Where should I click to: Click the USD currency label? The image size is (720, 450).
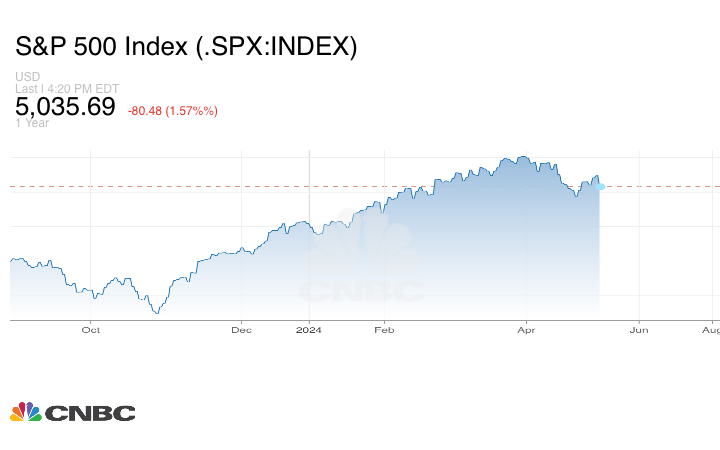pos(27,78)
